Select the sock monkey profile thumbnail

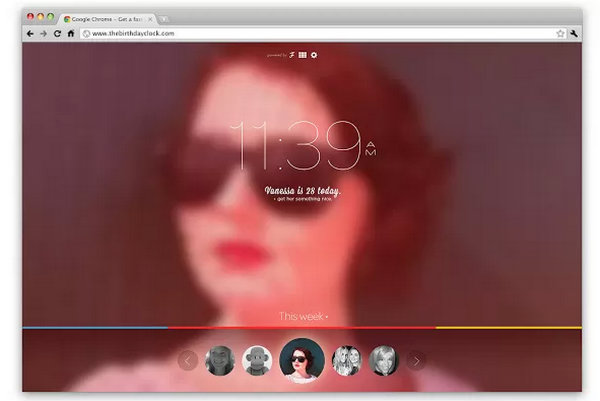click(x=258, y=360)
